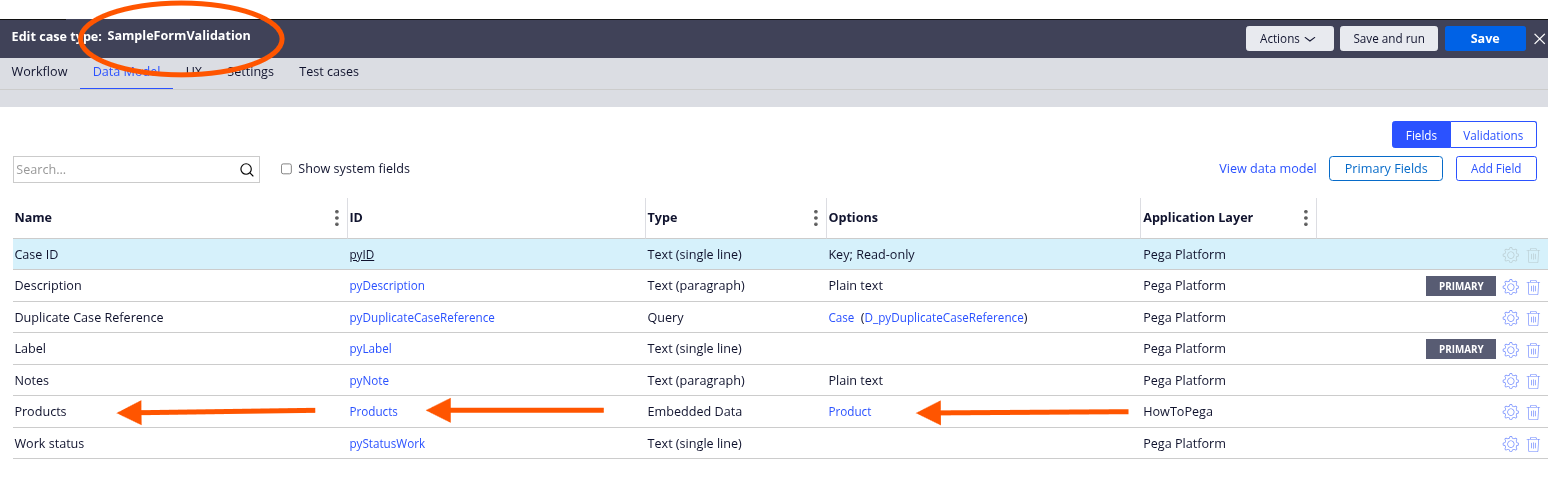Click the search magnifier icon
Viewport: 1548px width, 479px height.
pyautogui.click(x=247, y=170)
